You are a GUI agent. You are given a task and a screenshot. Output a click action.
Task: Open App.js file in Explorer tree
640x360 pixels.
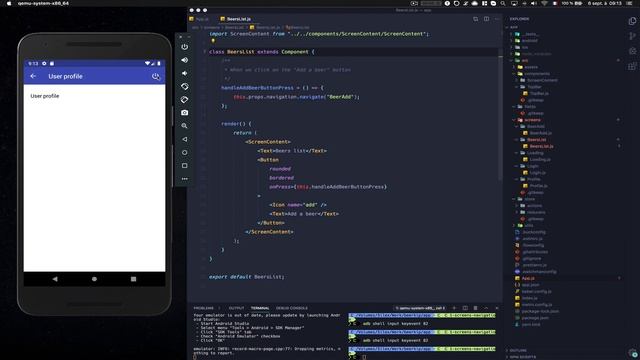tap(525, 278)
